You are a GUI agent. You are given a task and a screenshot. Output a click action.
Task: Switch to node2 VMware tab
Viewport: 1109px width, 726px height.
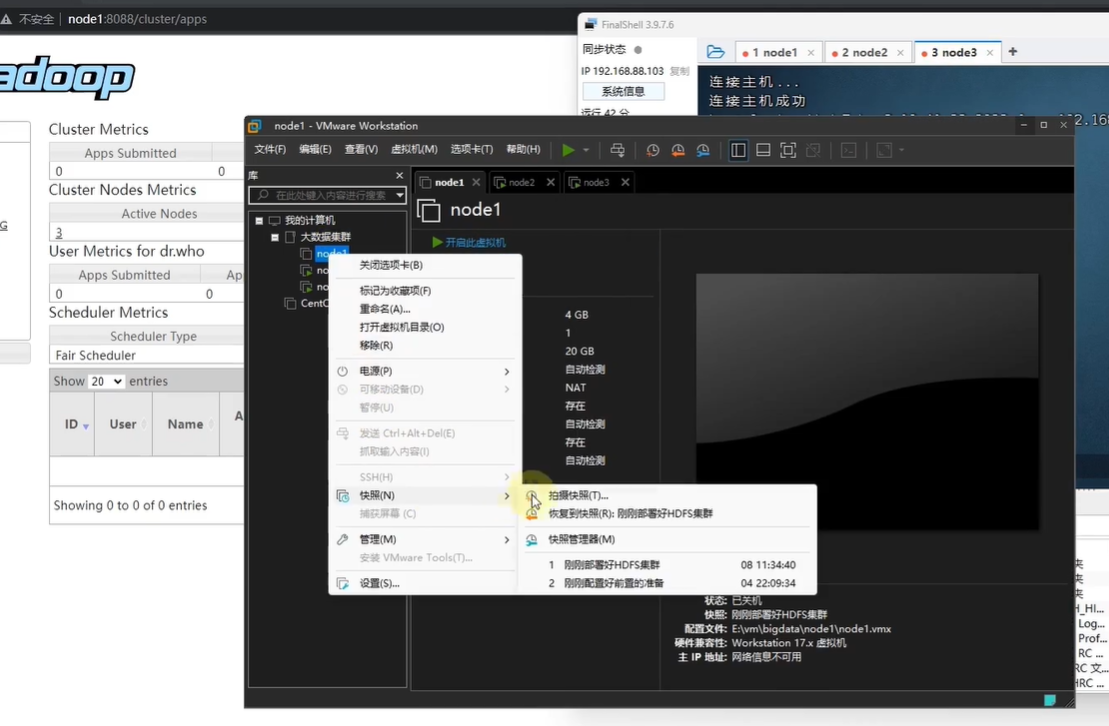(x=521, y=183)
